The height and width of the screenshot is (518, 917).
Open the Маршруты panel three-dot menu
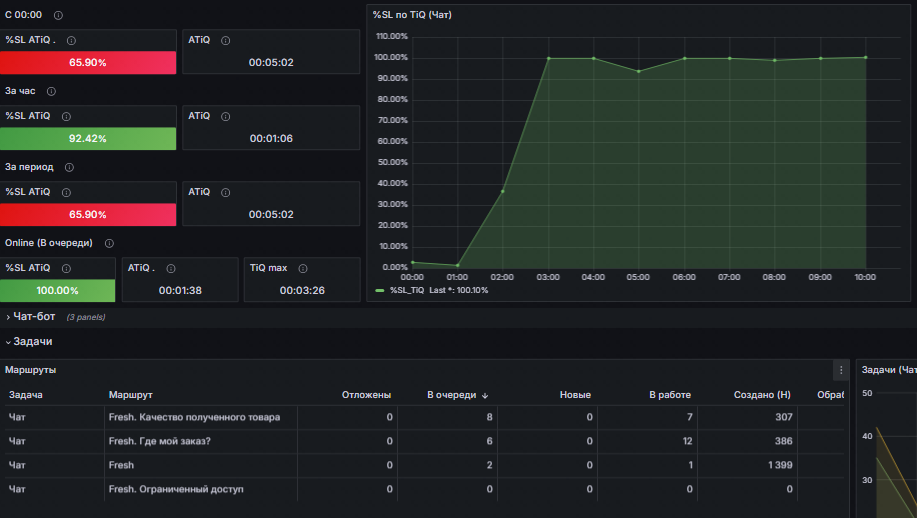tap(841, 370)
